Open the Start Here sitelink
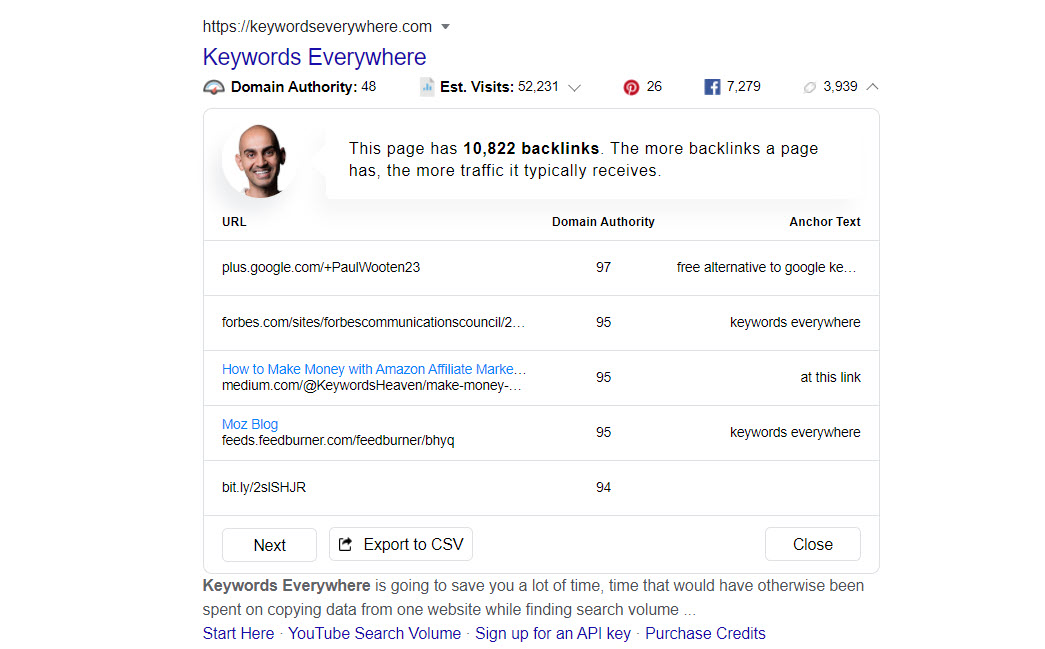The height and width of the screenshot is (649, 1045). click(238, 634)
